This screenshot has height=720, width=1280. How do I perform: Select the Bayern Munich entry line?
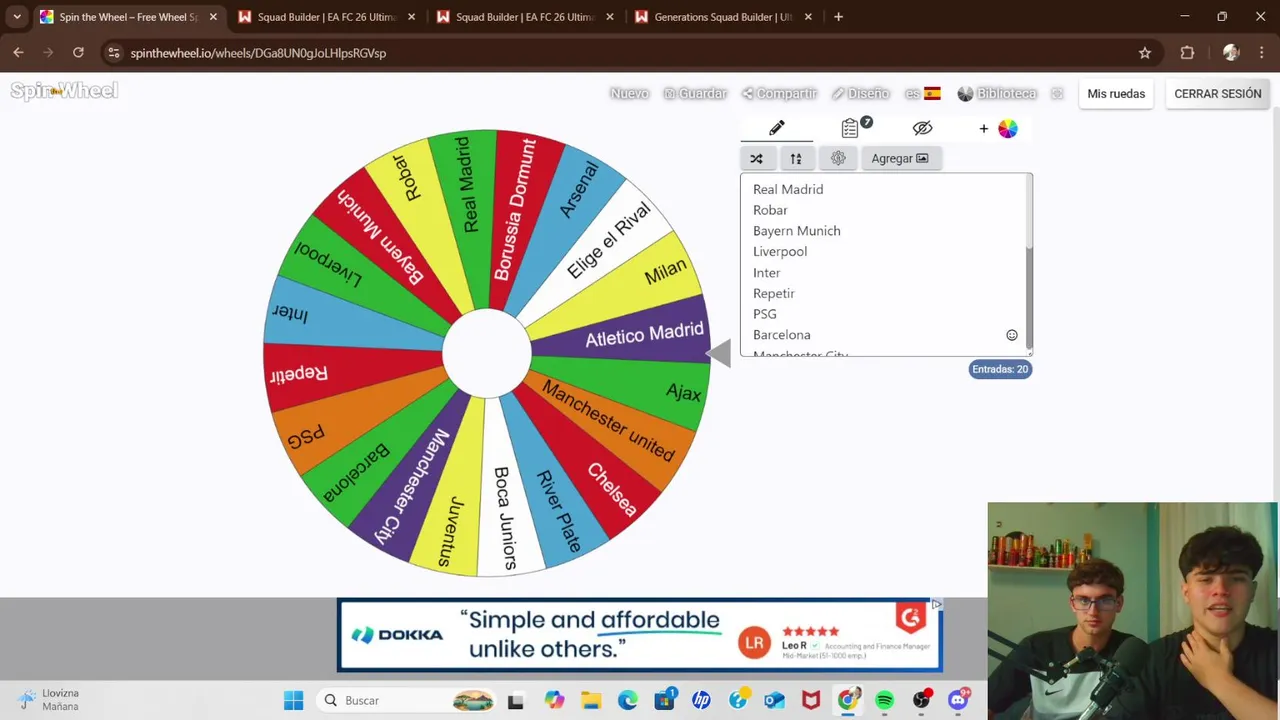pos(796,231)
